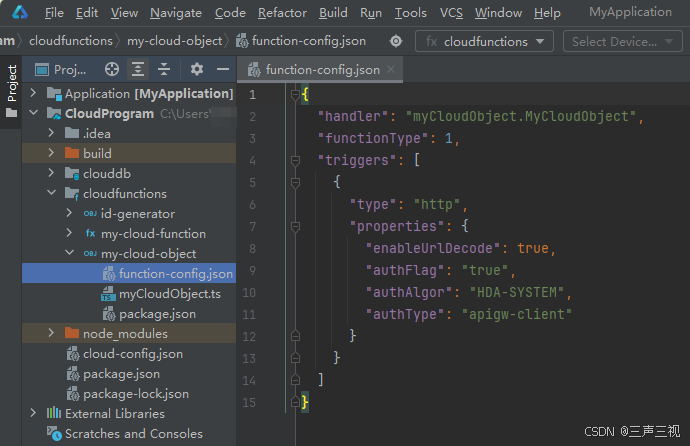690x446 pixels.
Task: Click line number 10 in the gutter
Action: click(249, 292)
